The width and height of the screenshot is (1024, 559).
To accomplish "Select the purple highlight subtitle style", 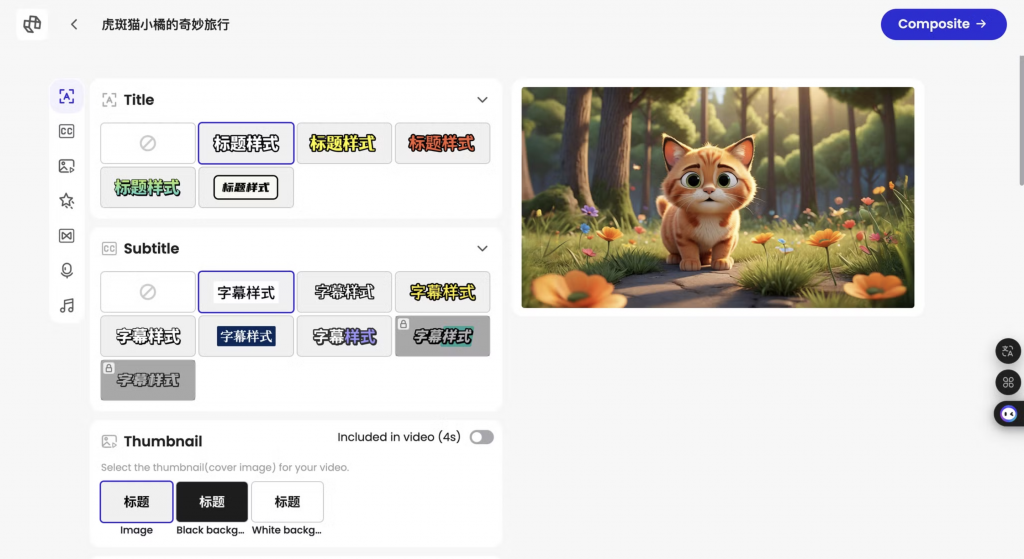I will tap(344, 336).
